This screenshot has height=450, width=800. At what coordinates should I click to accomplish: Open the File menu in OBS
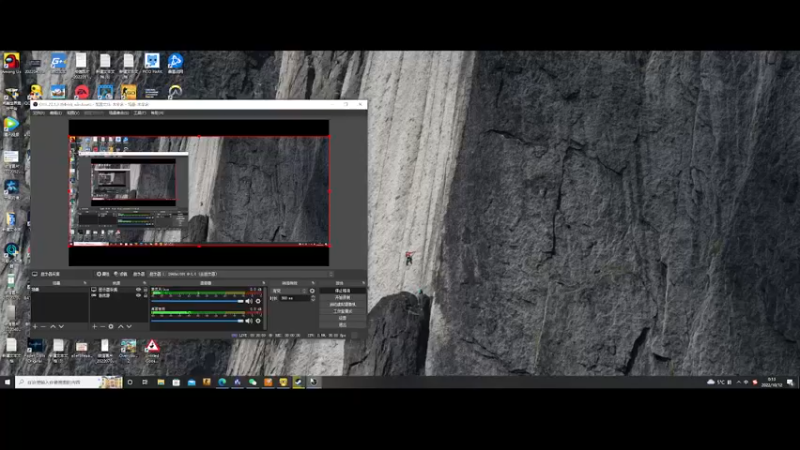tap(39, 113)
